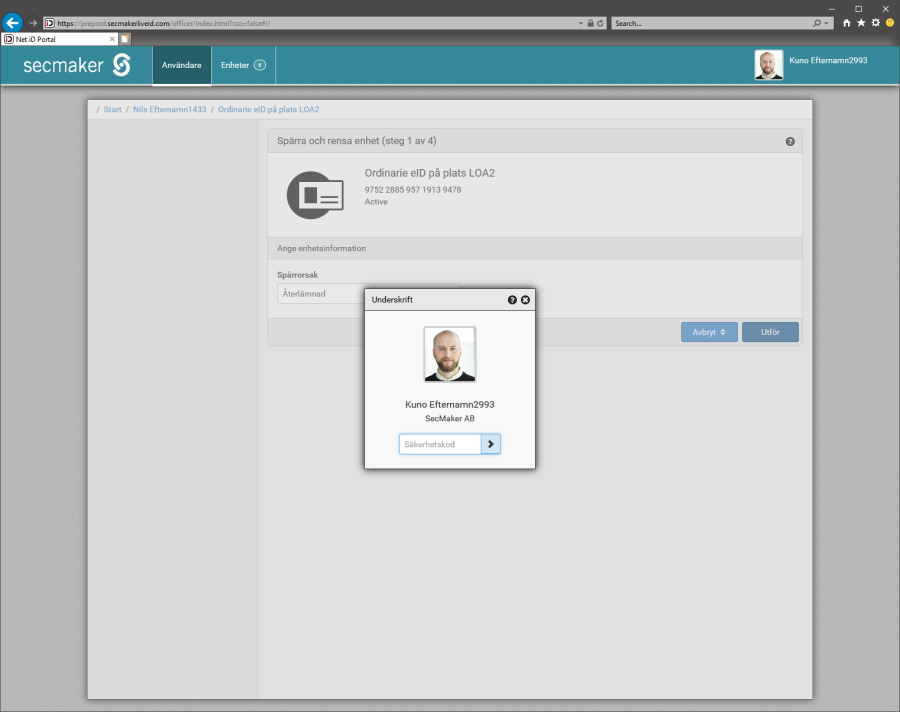This screenshot has width=900, height=712.
Task: Click the Utför button
Action: [770, 332]
